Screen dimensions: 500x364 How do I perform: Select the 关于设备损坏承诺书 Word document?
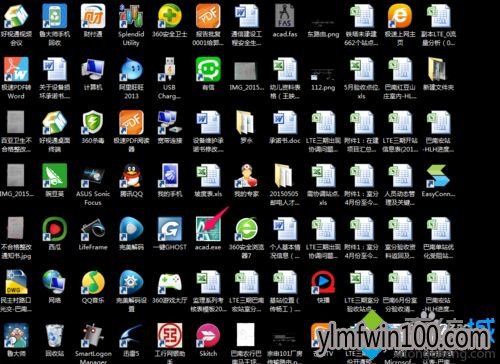coord(55,78)
